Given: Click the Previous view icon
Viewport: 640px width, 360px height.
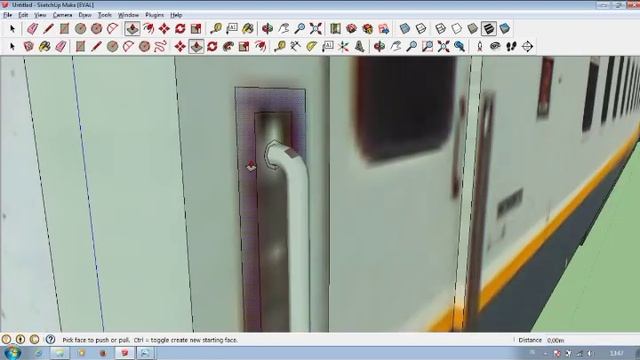Looking at the screenshot, I should [460, 46].
